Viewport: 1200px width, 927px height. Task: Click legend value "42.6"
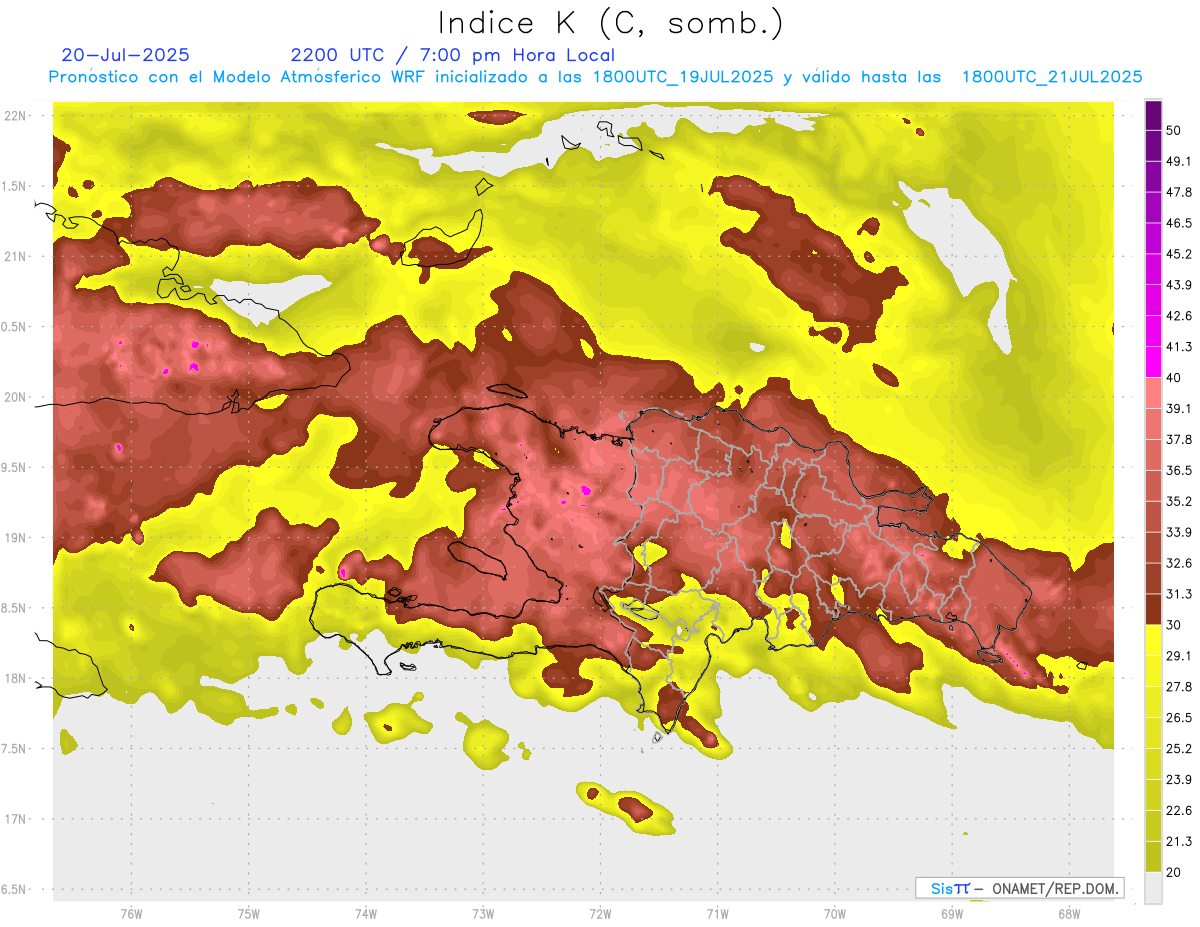(1178, 316)
